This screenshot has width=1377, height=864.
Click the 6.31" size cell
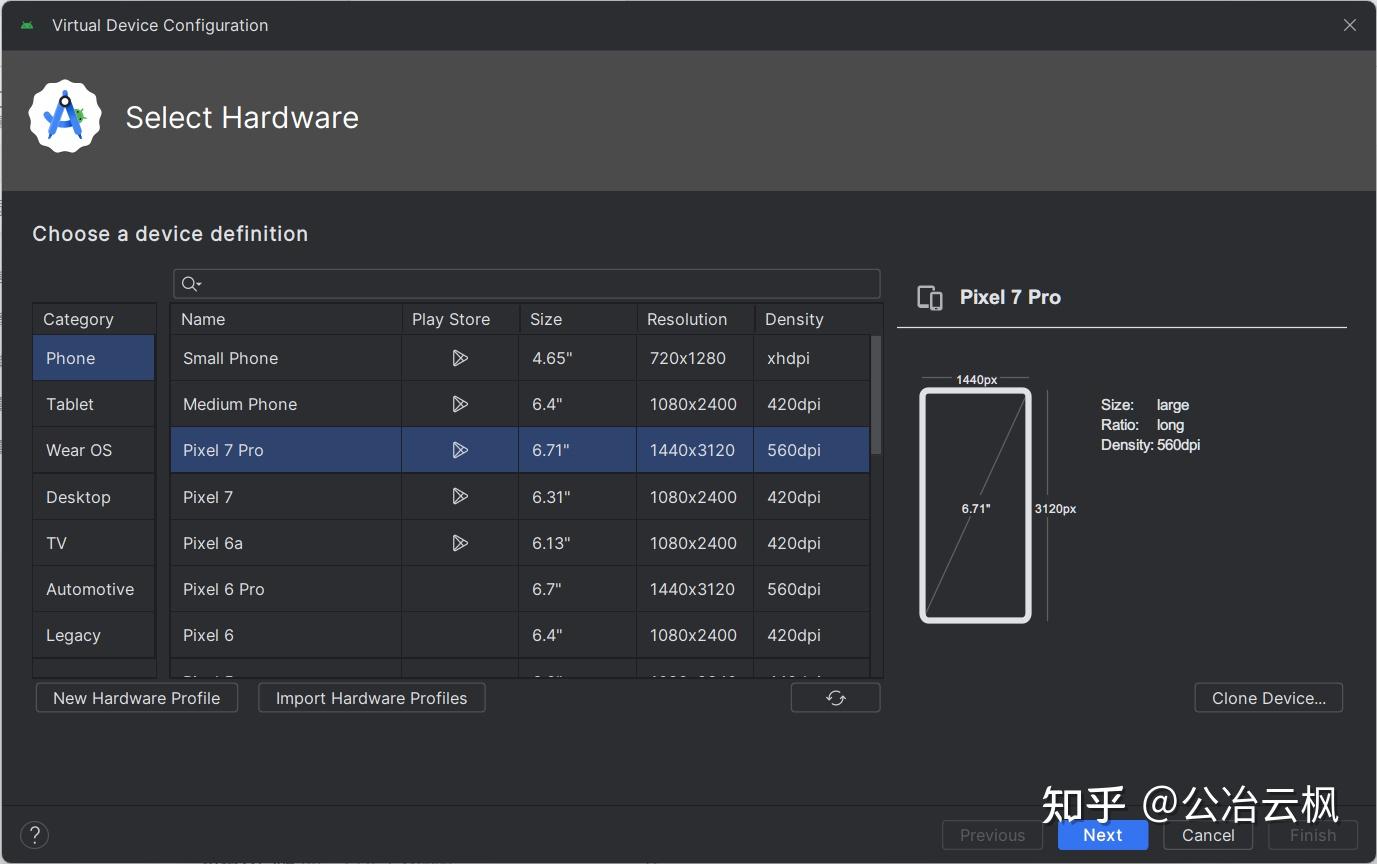pyautogui.click(x=578, y=497)
